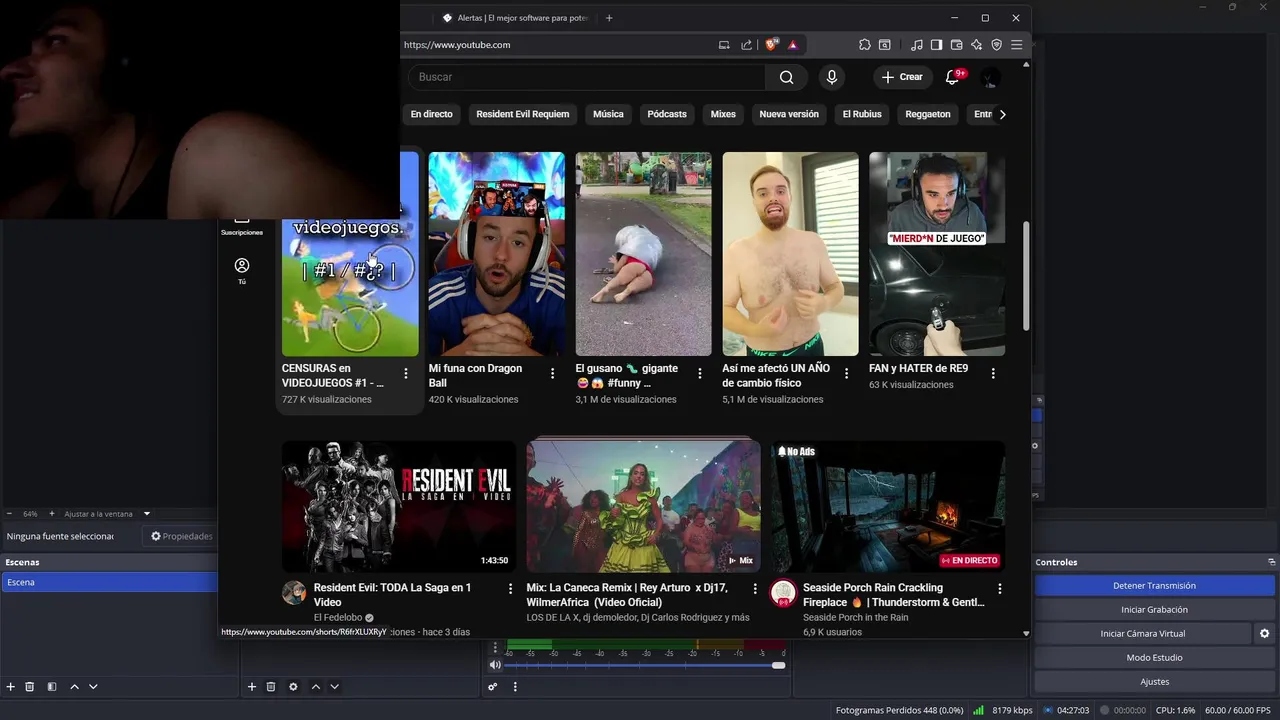
Task: Open OBS 'Ajustes' button
Action: tap(1154, 682)
